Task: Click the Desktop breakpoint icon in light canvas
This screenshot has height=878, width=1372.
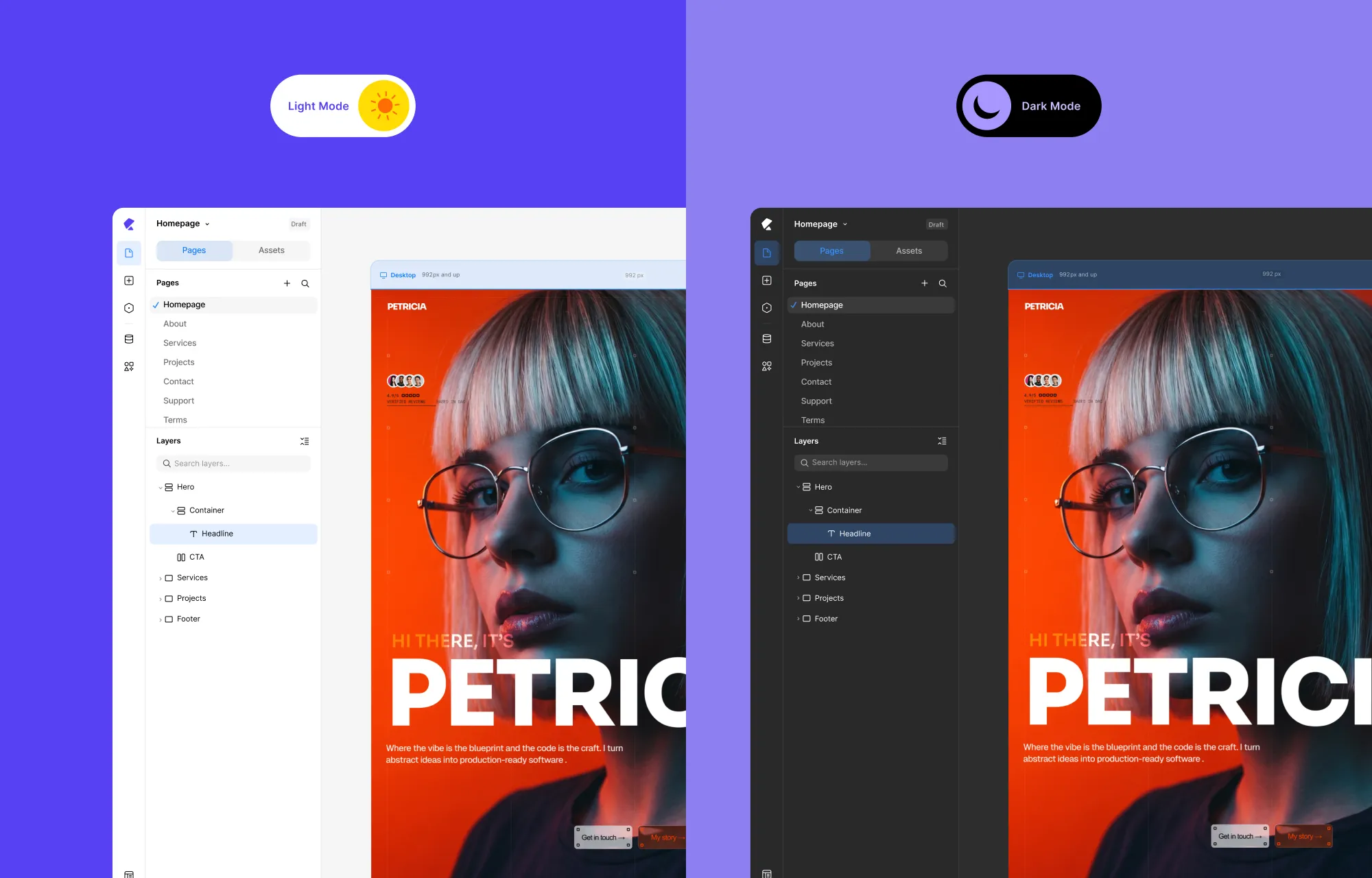Action: [x=383, y=275]
